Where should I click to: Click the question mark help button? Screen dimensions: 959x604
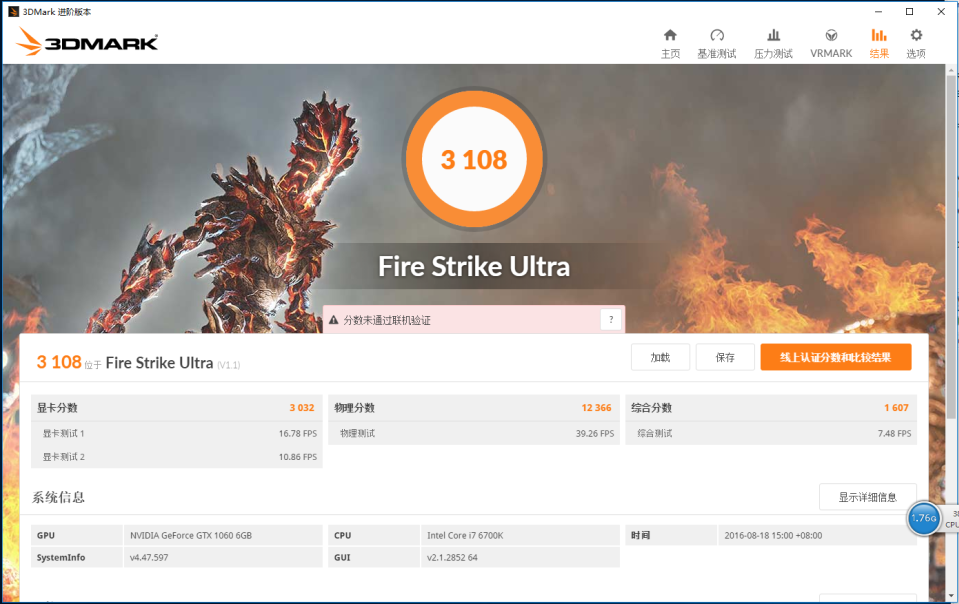click(x=611, y=320)
